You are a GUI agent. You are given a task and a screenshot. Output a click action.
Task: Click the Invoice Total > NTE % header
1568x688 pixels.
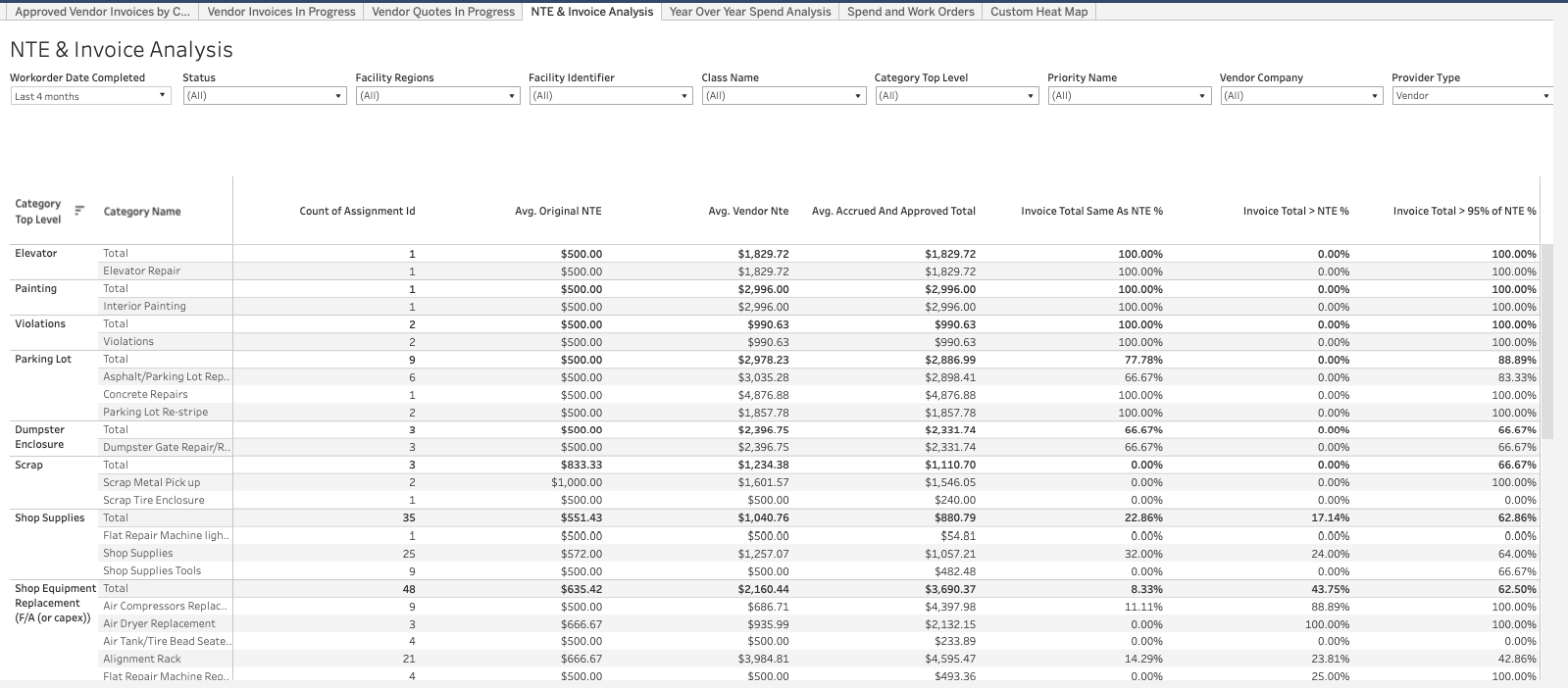(x=1295, y=211)
